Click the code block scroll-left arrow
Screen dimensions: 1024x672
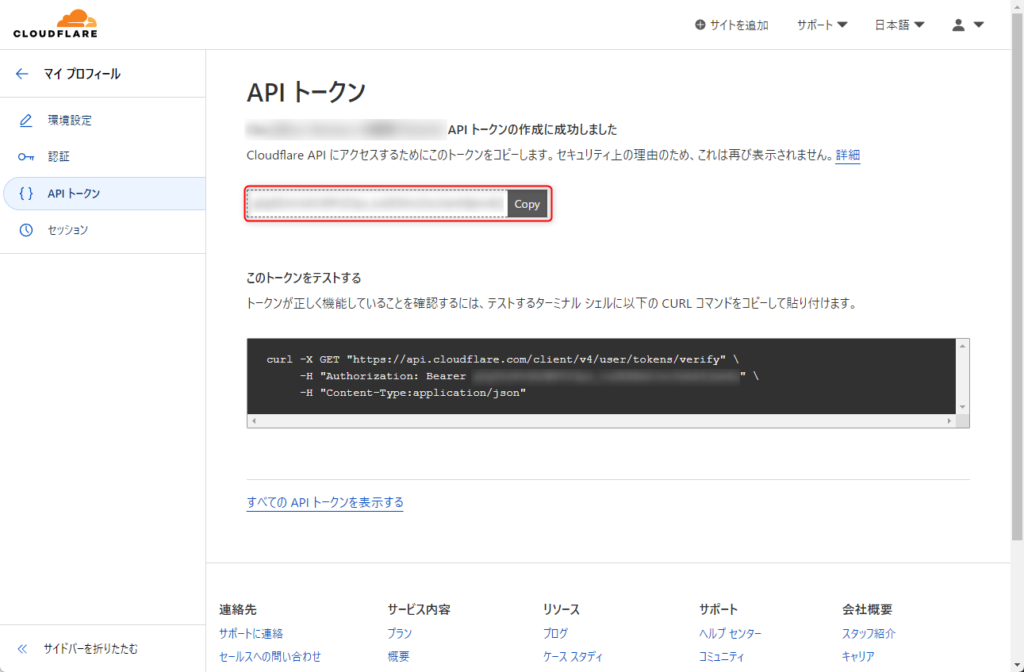click(254, 421)
